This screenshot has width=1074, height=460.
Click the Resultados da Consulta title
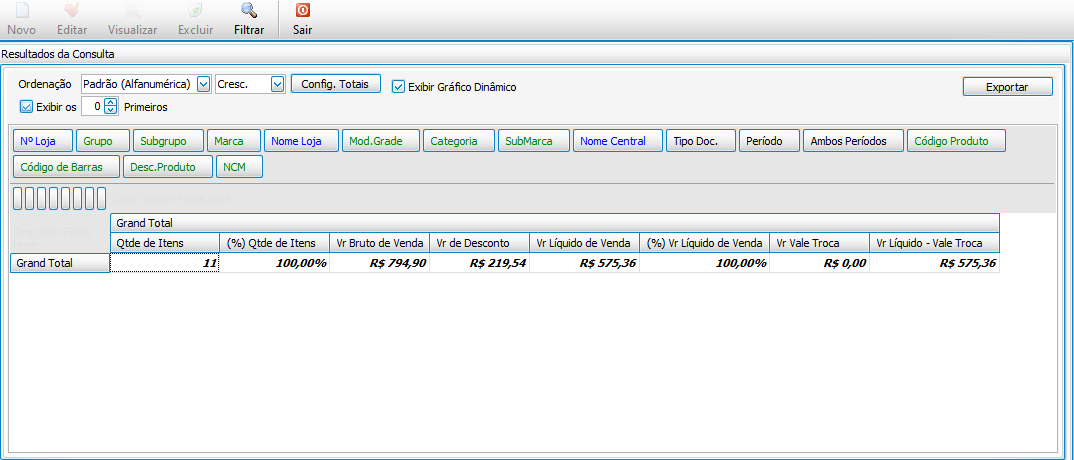[x=58, y=53]
